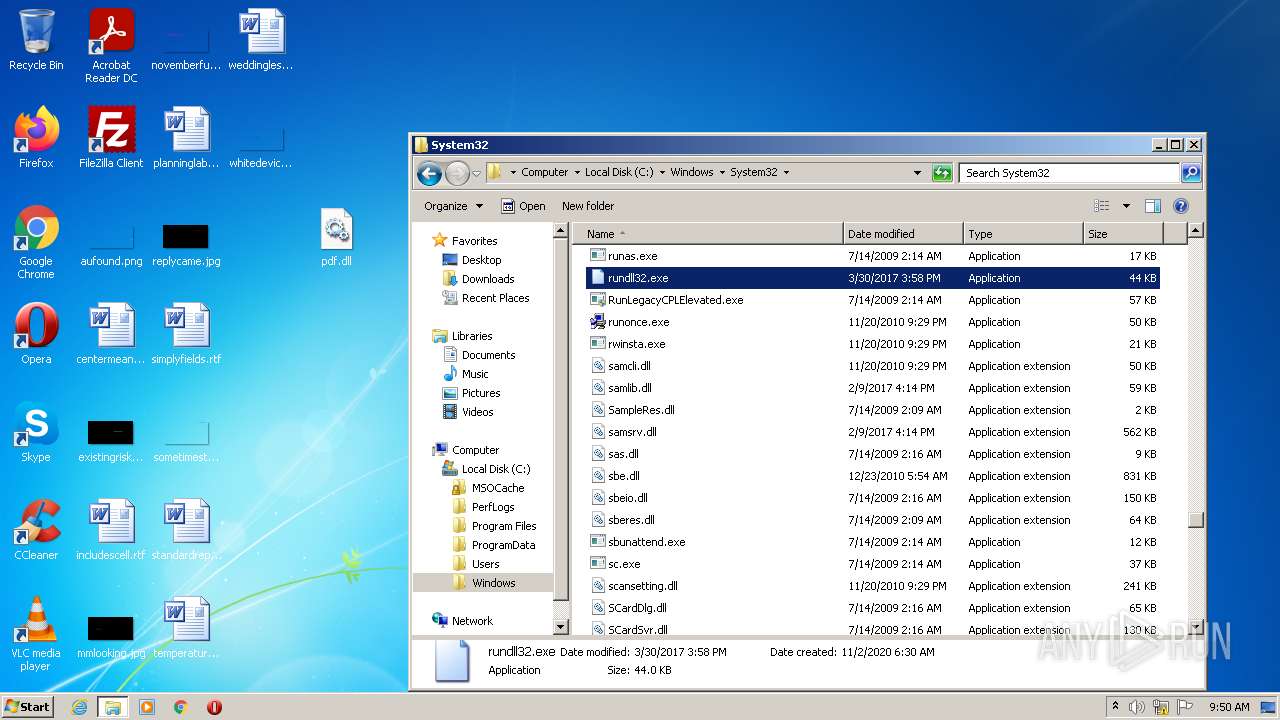The width and height of the screenshot is (1280, 720).
Task: Click Open in Explorer toolbar
Action: tap(523, 206)
